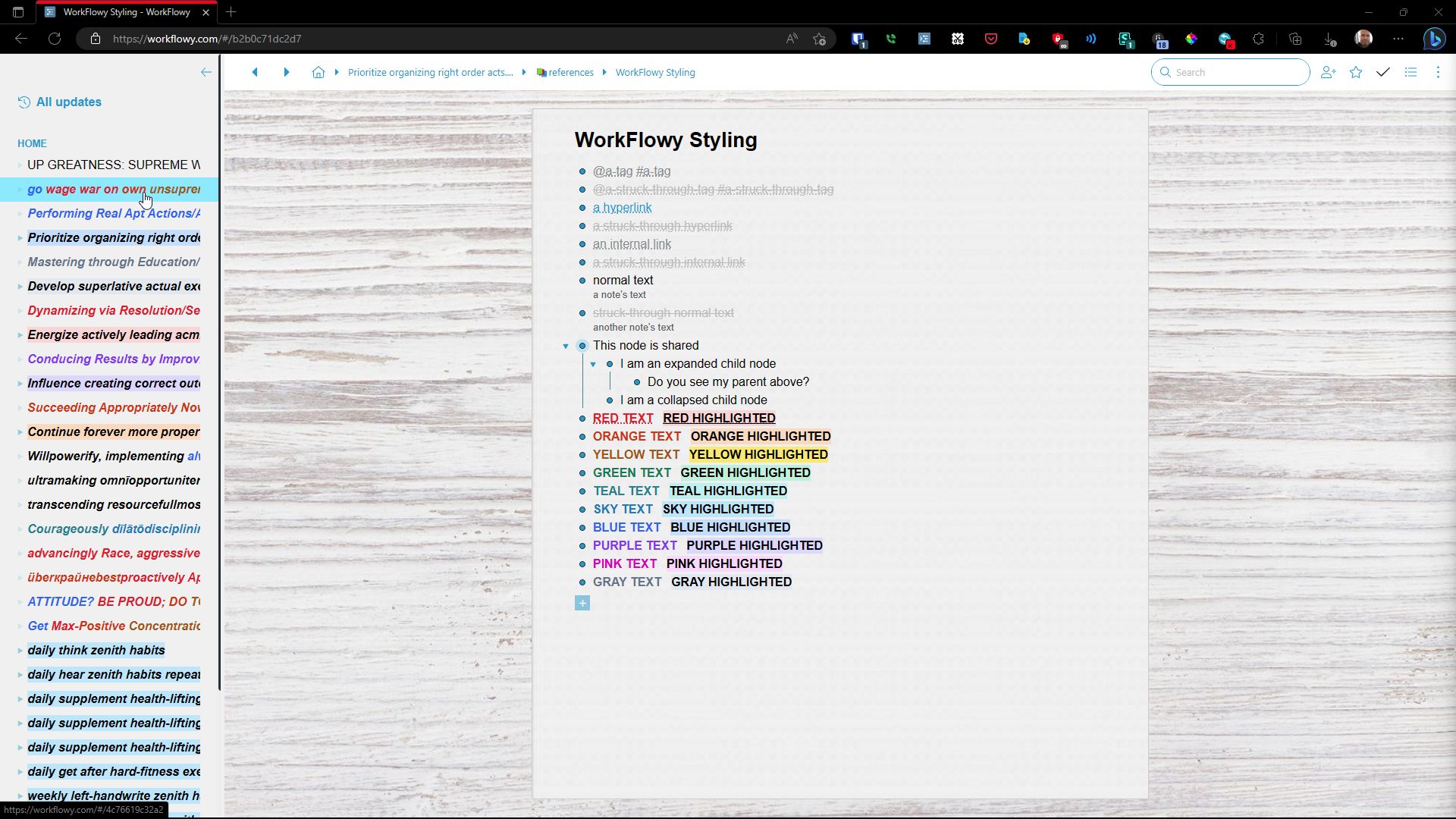This screenshot has height=819, width=1456.
Task: Click 'GREEN HIGHLIGHTED' text
Action: coord(745,472)
